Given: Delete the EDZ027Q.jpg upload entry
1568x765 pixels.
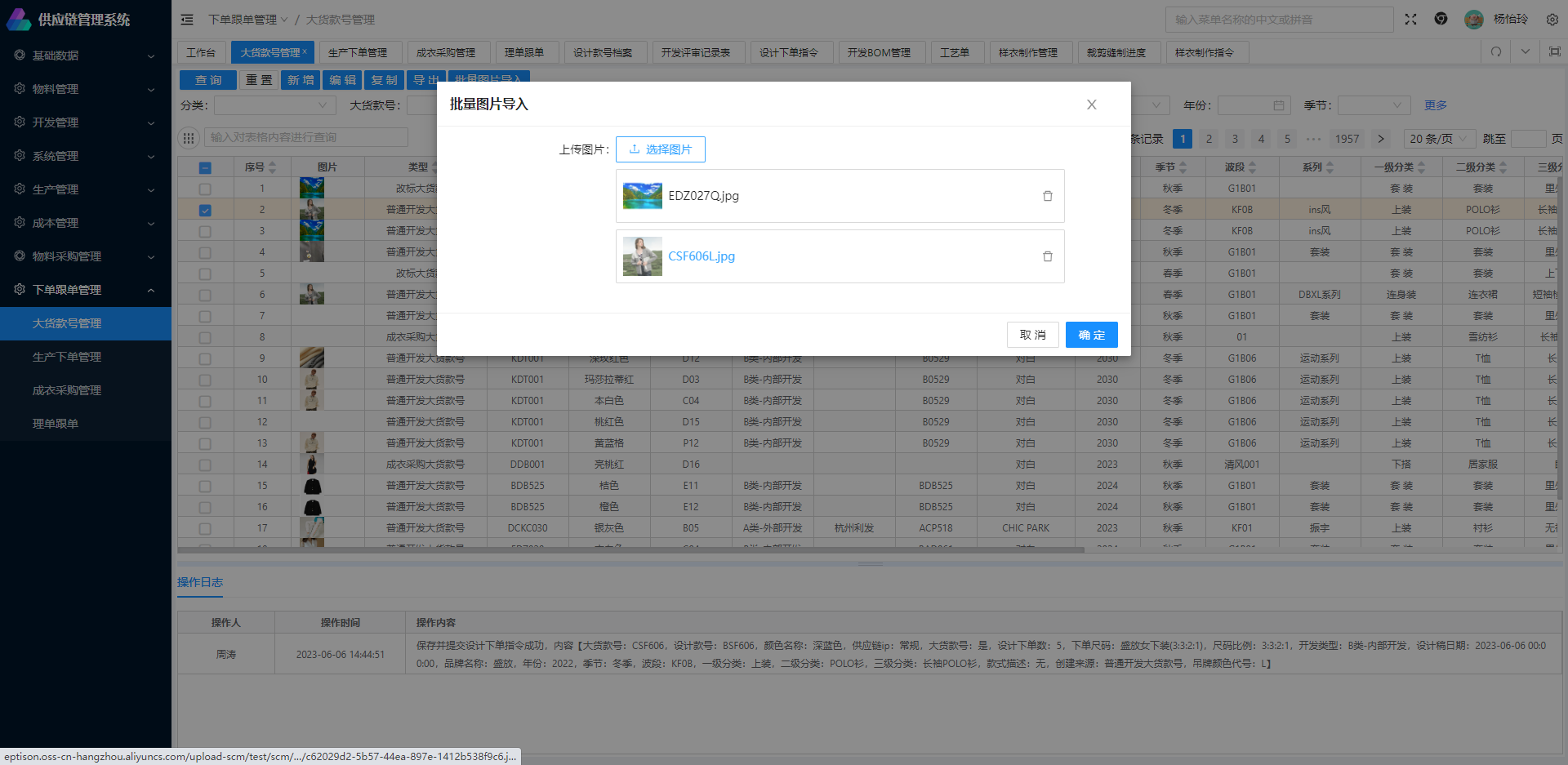Looking at the screenshot, I should [x=1047, y=196].
